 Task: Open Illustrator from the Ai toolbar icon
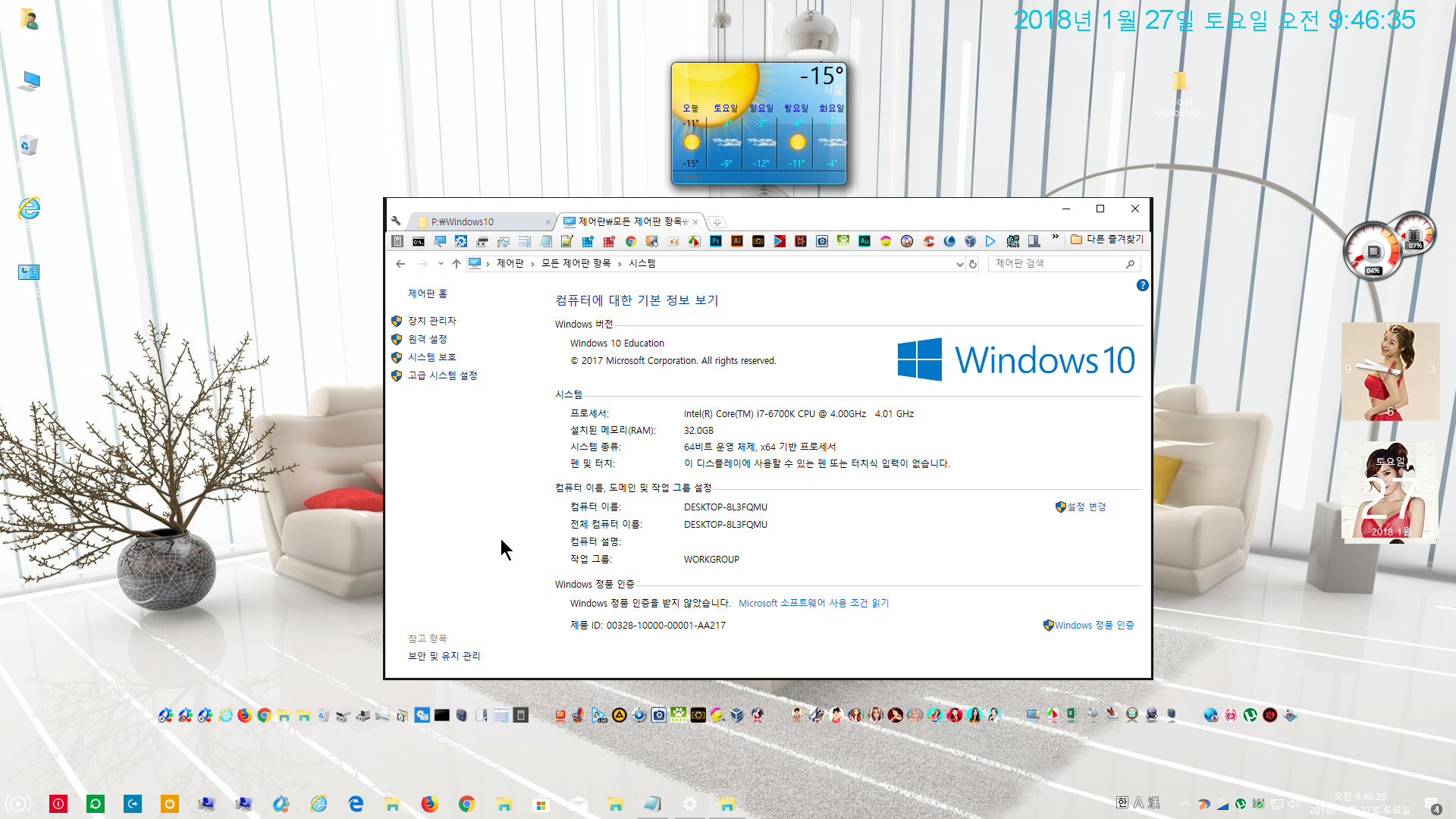[737, 241]
